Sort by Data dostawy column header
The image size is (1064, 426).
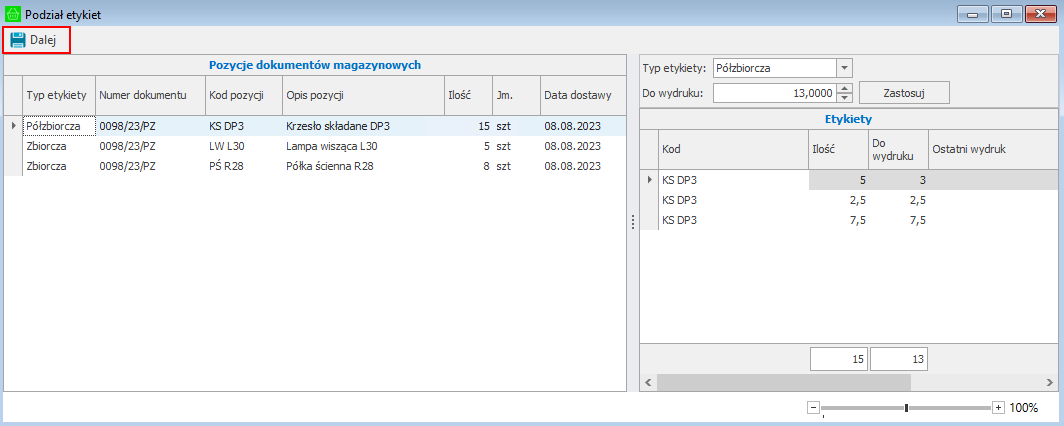click(x=577, y=95)
